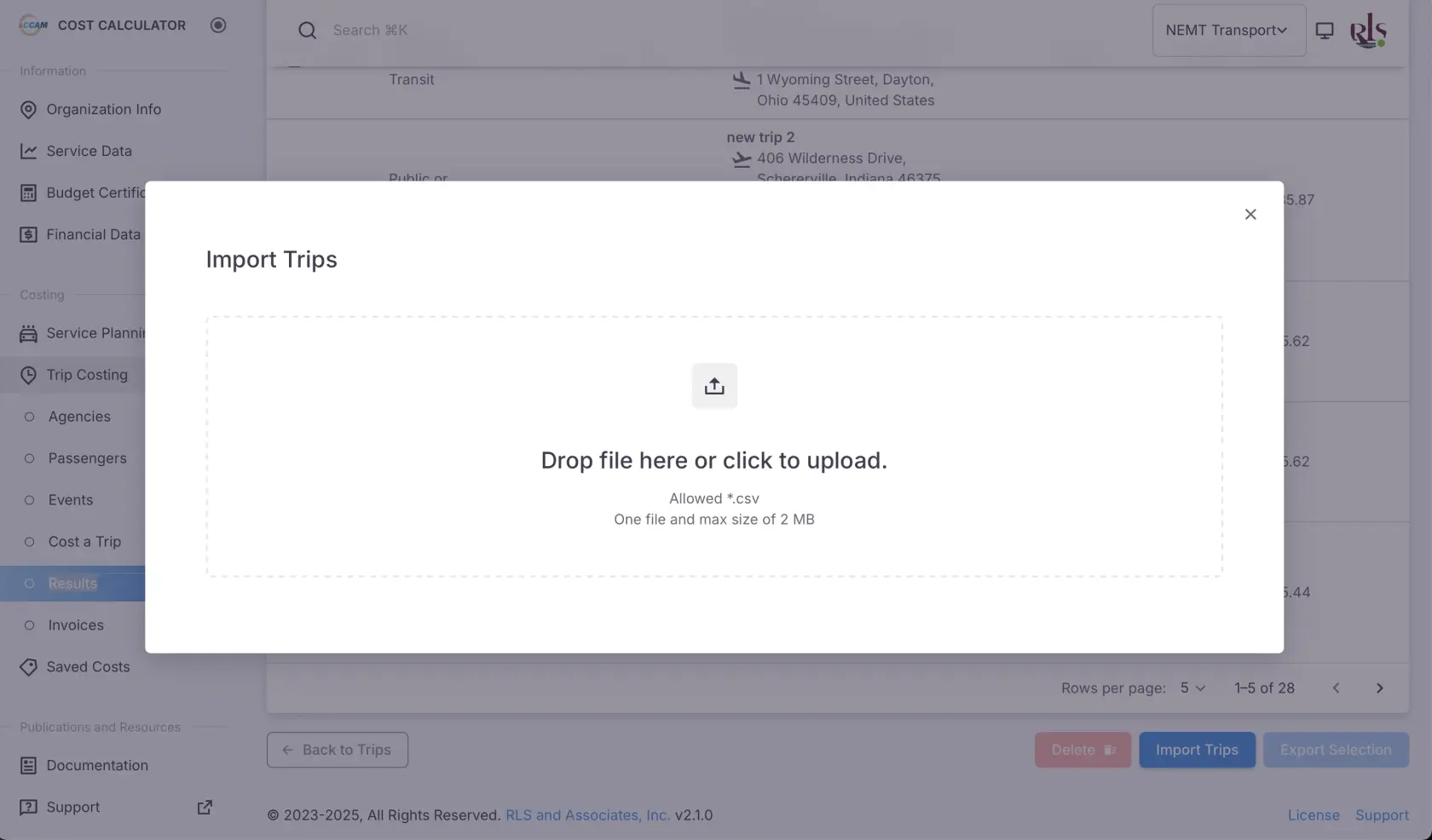This screenshot has height=840, width=1432.
Task: Select the Service Planning bus icon
Action: [28, 333]
